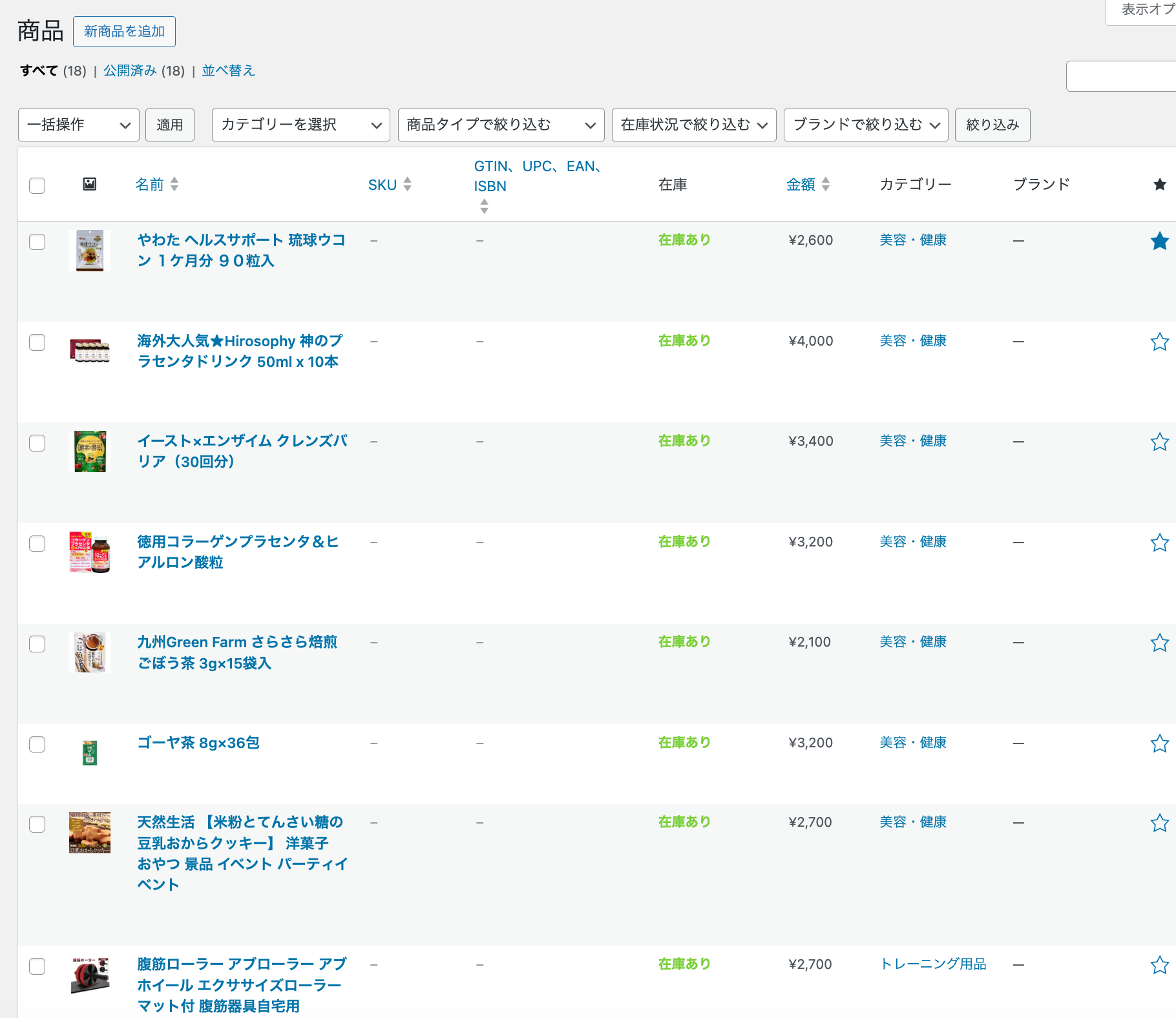This screenshot has width=1176, height=1018.
Task: Unfeature the やわた ヘルスサポート product via filled star
Action: [x=1159, y=241]
